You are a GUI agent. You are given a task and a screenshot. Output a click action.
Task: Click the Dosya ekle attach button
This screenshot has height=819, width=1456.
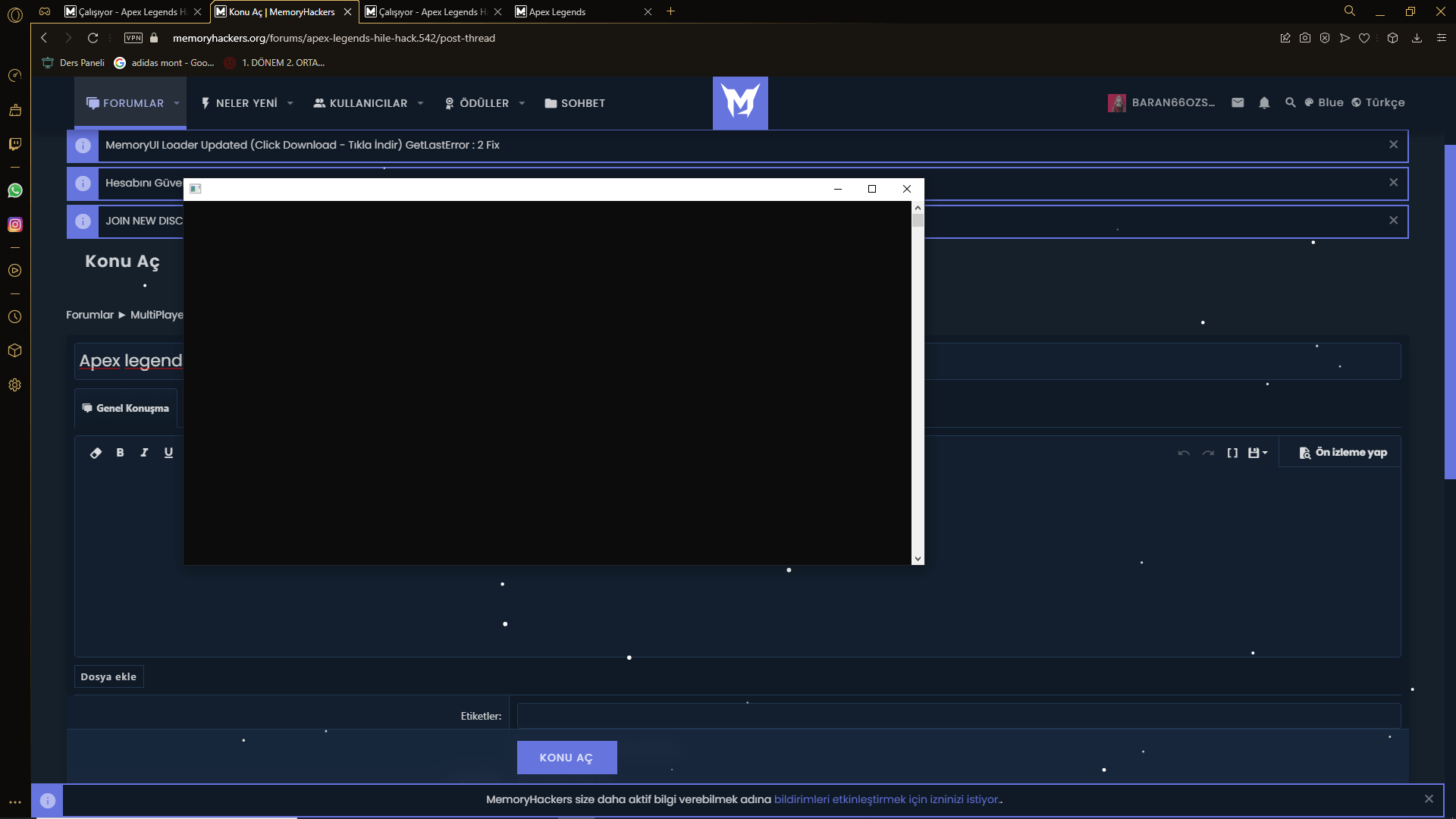tap(108, 676)
